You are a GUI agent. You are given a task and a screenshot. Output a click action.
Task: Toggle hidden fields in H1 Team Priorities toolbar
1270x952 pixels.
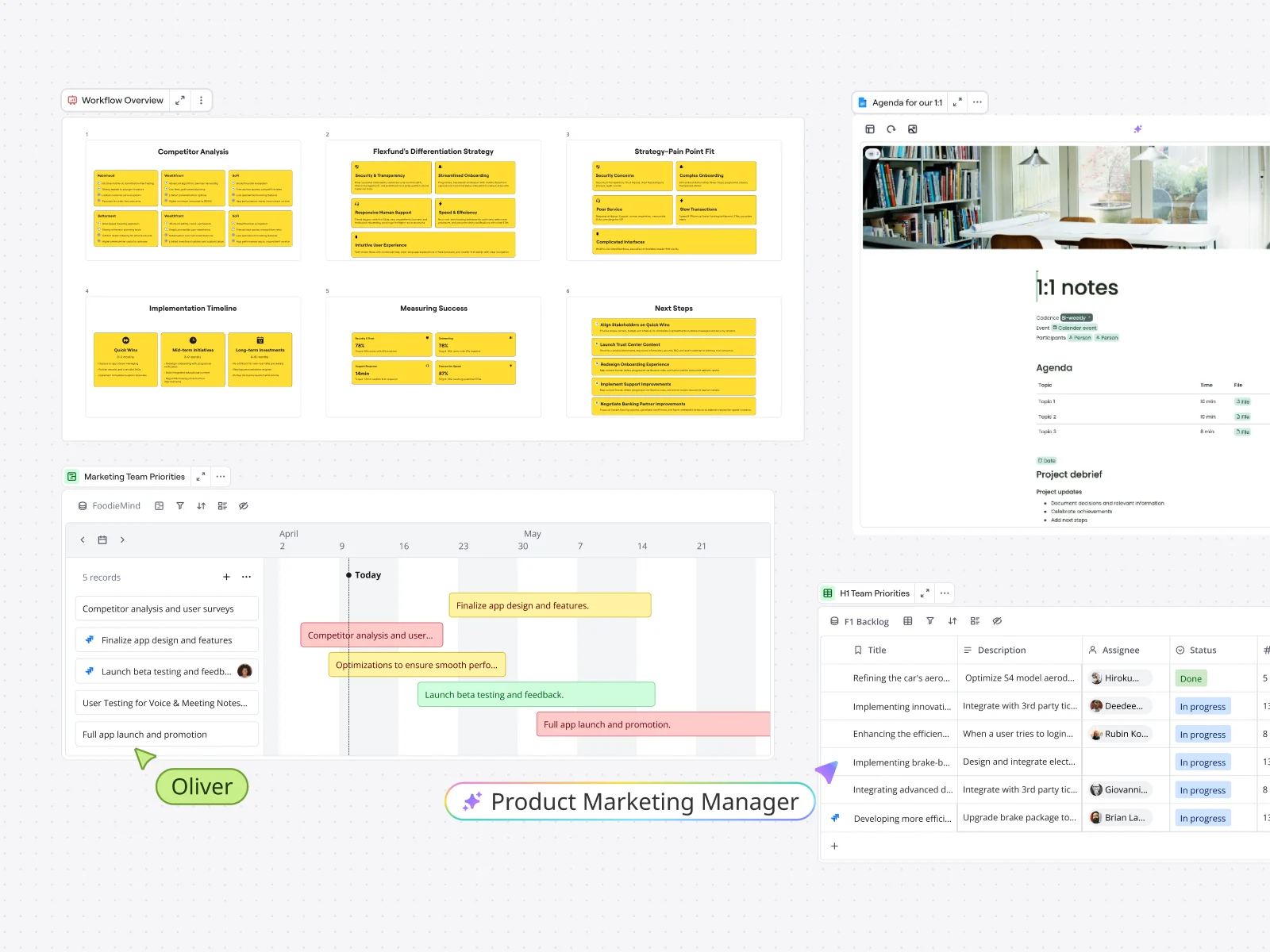(997, 621)
